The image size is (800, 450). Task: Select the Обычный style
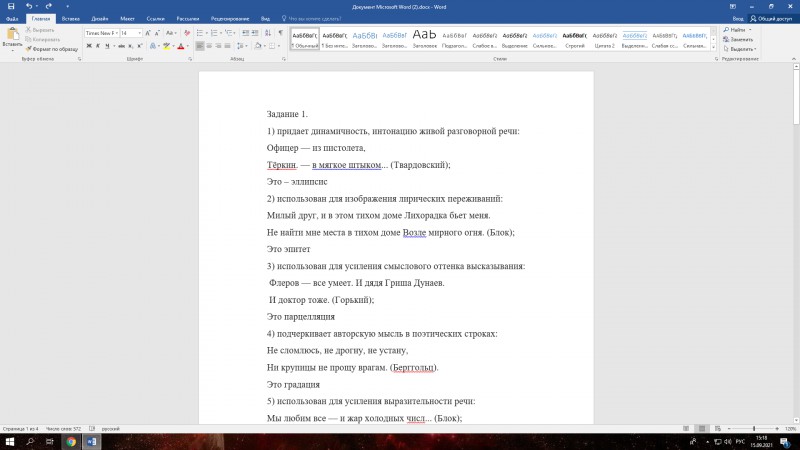(305, 39)
